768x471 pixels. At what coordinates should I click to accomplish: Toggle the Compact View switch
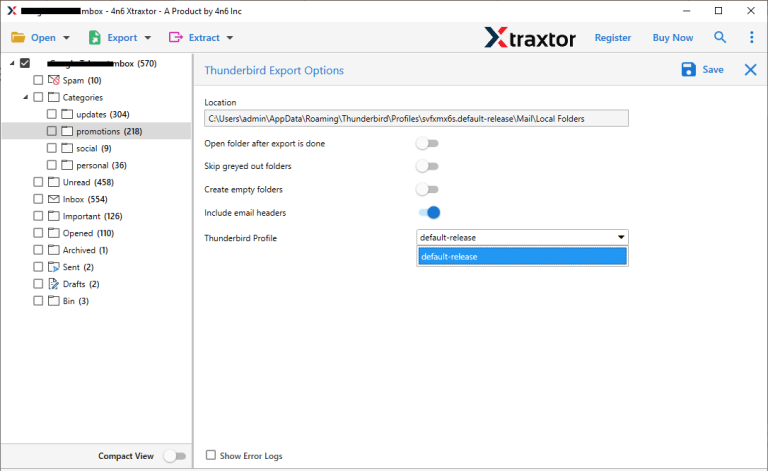[x=174, y=456]
